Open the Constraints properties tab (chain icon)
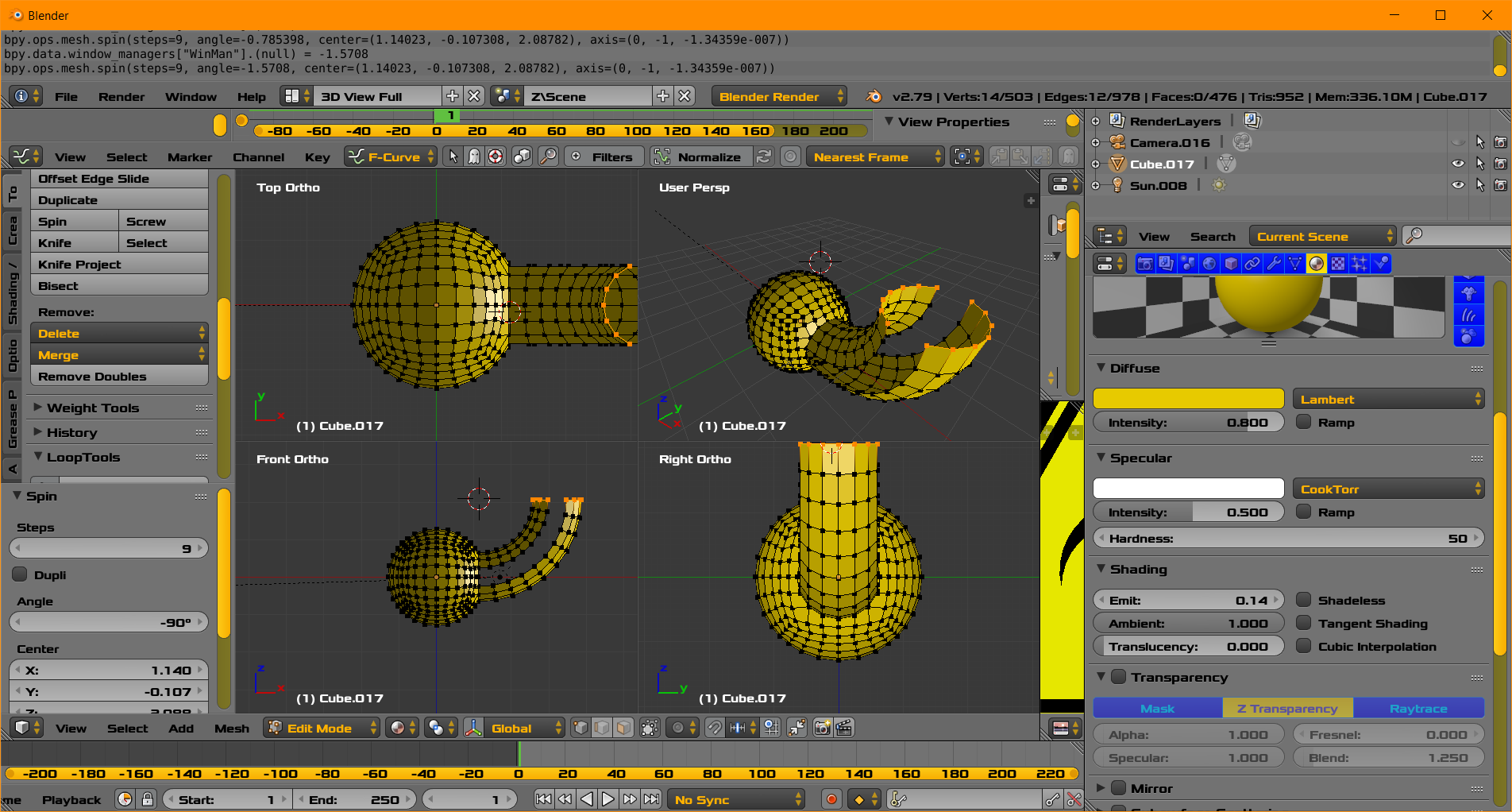This screenshot has height=812, width=1512. (1252, 264)
